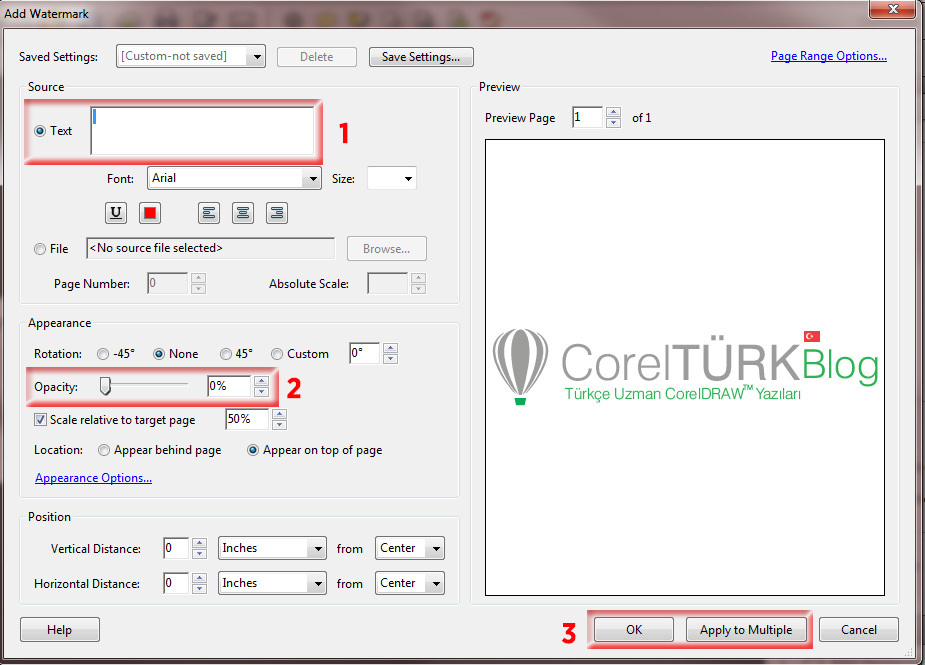925x665 pixels.
Task: Cancel the Add Watermark dialog
Action: pos(858,630)
